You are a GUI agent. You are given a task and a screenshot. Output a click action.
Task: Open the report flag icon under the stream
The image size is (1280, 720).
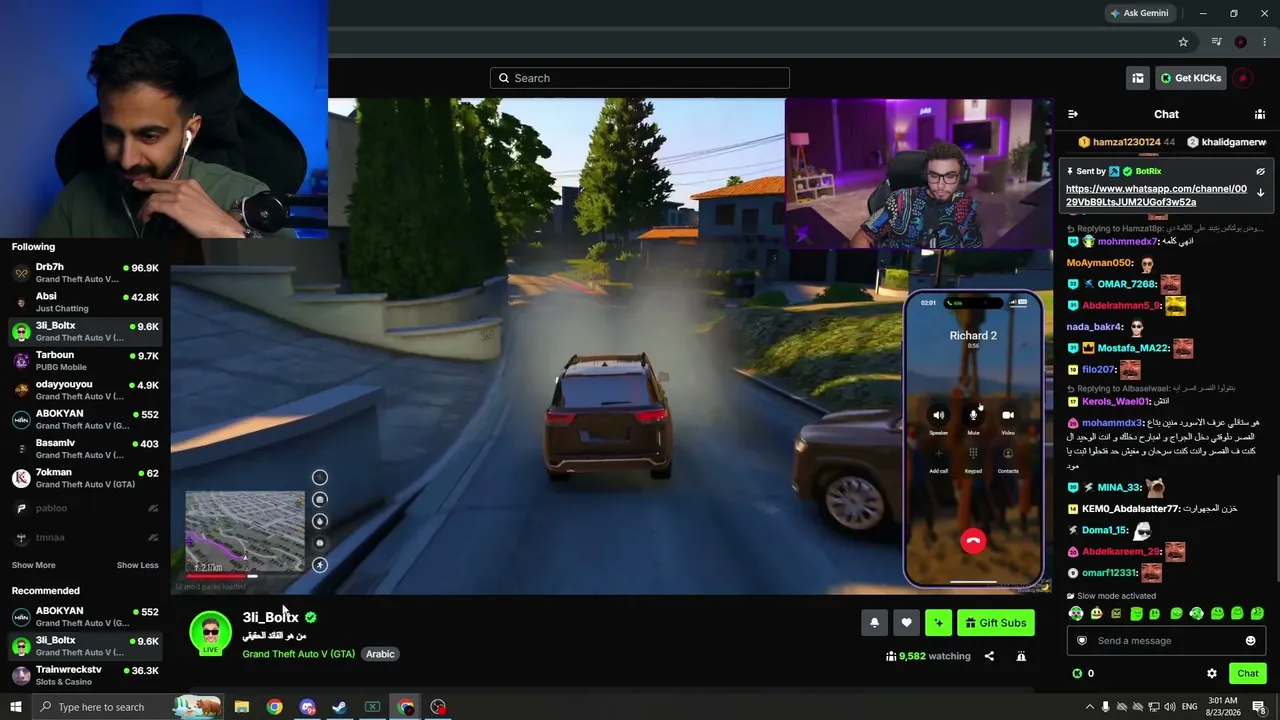tap(1021, 656)
